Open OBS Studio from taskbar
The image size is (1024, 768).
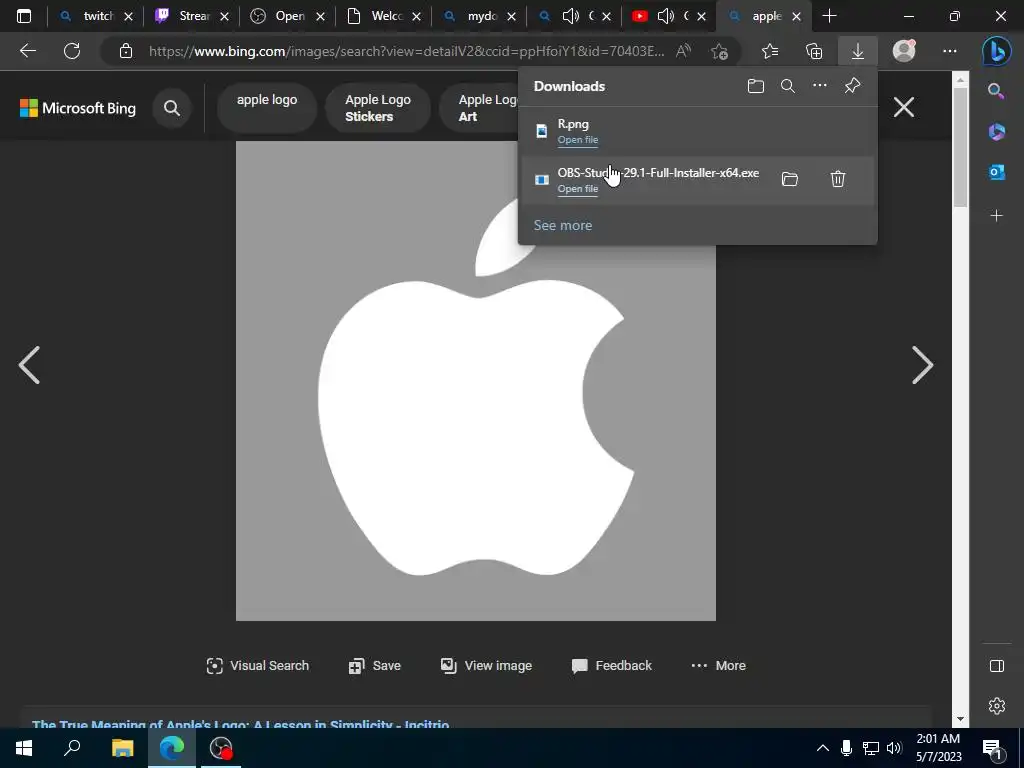(x=221, y=748)
